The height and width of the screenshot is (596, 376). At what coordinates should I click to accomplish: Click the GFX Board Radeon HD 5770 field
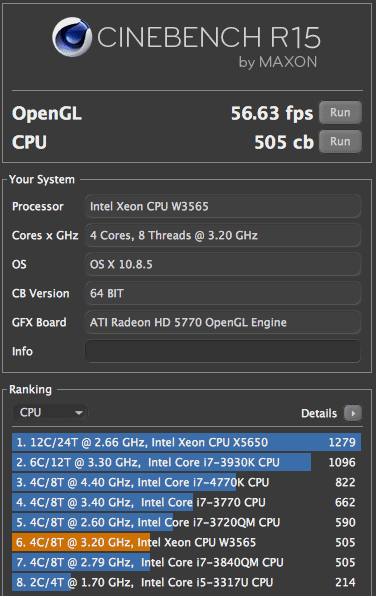pos(223,322)
